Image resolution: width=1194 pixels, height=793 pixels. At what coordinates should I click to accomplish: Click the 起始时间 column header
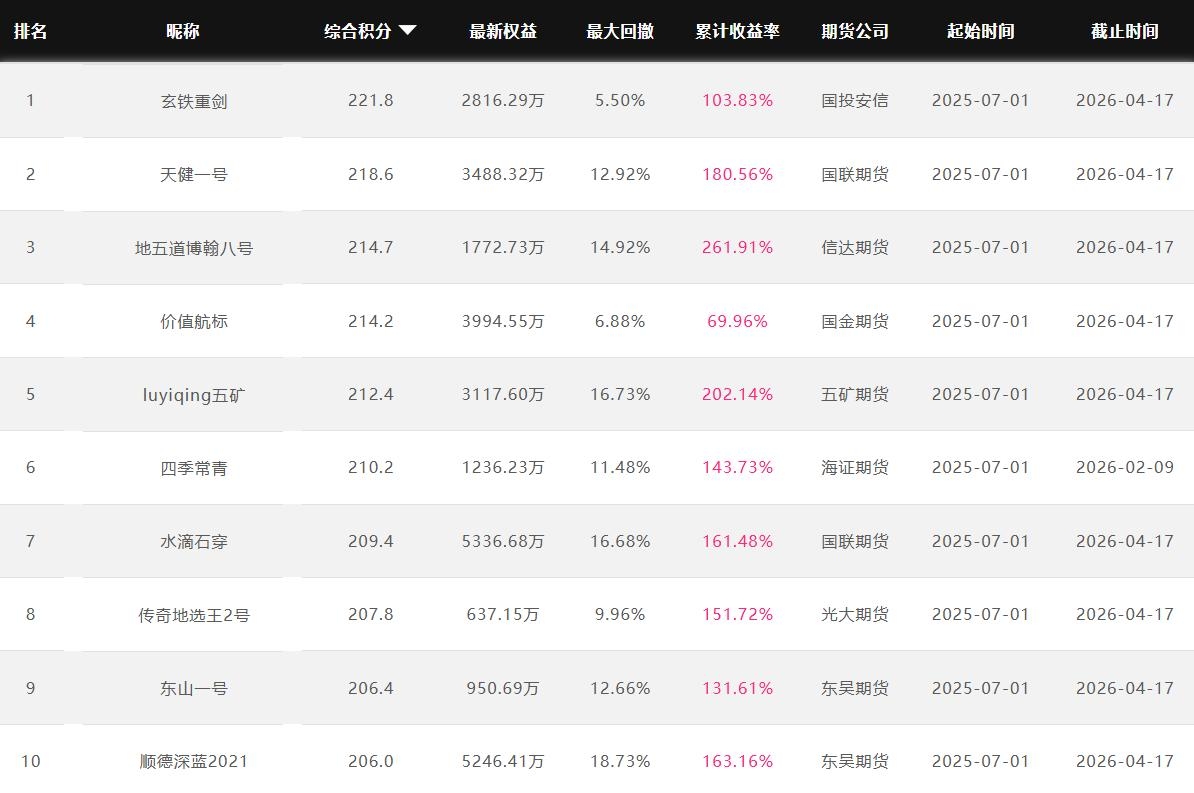click(x=980, y=31)
